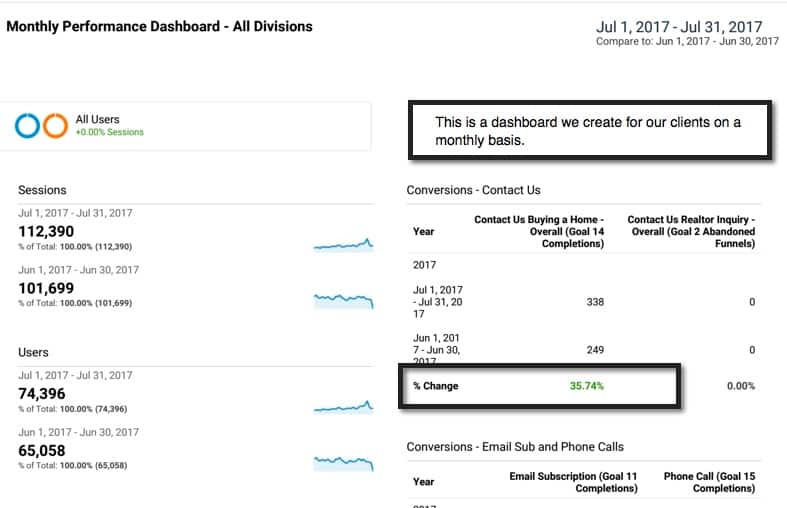Screen dimensions: 787x508
Task: Click the Monthly Performance Dashboard title
Action: tap(159, 26)
